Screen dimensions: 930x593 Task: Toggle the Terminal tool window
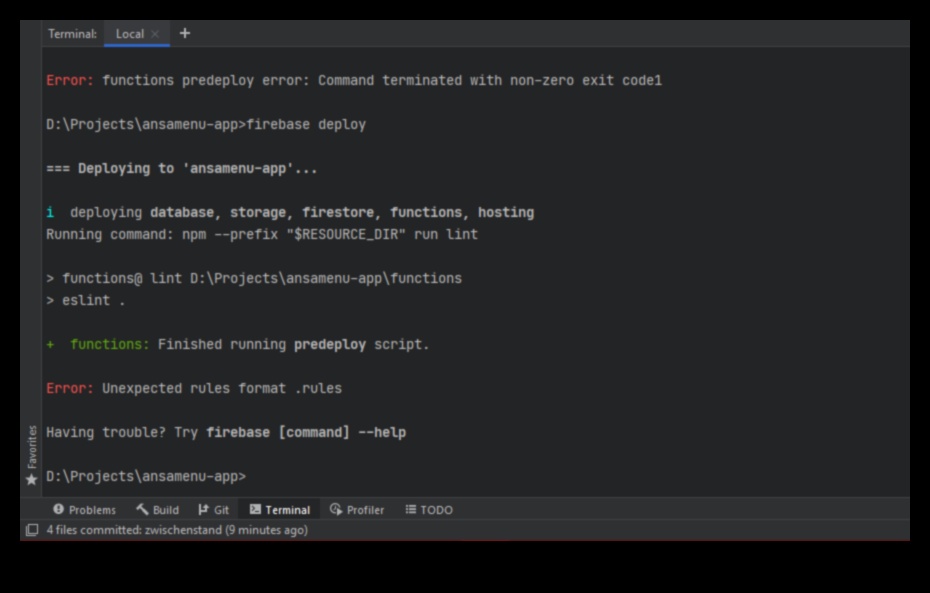click(x=280, y=510)
